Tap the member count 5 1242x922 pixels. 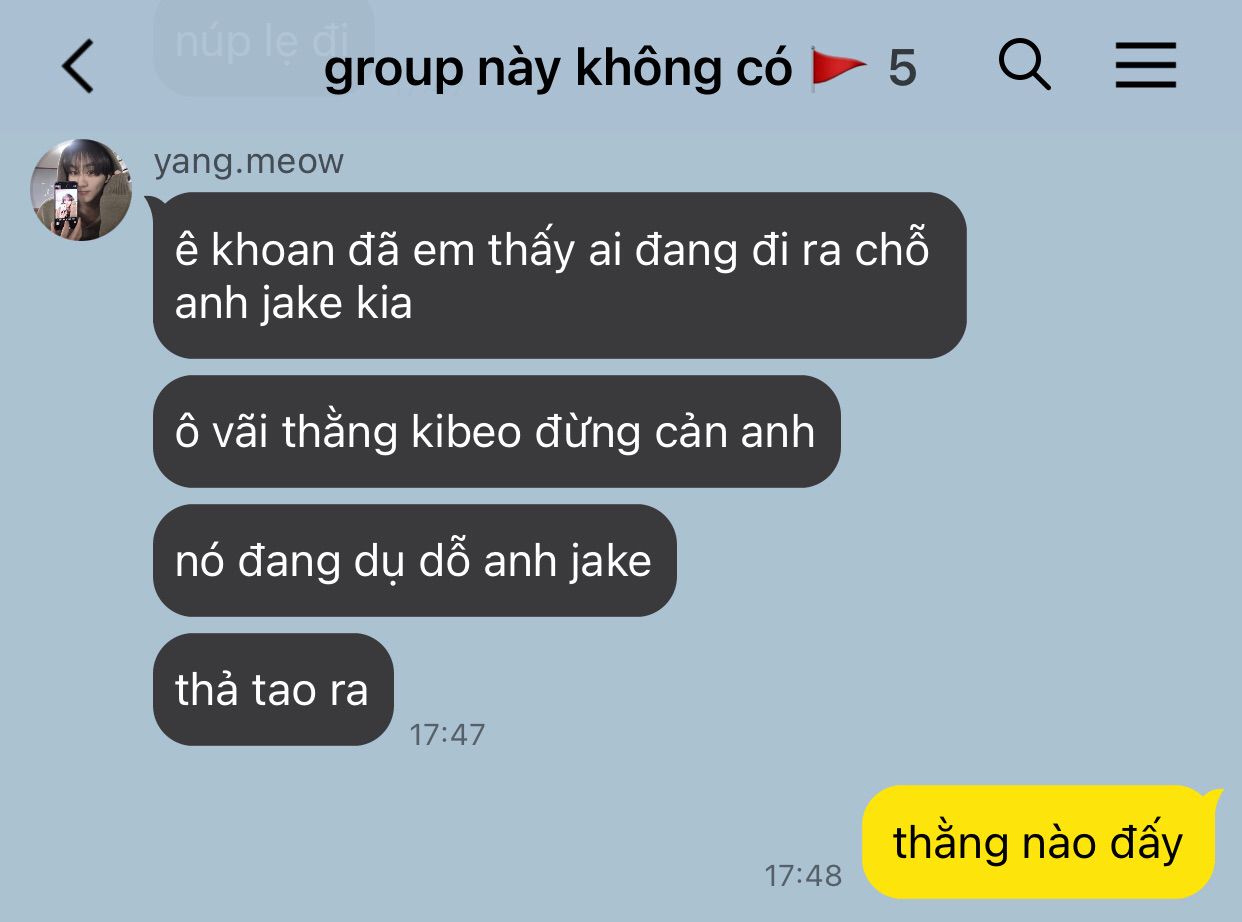coord(902,68)
